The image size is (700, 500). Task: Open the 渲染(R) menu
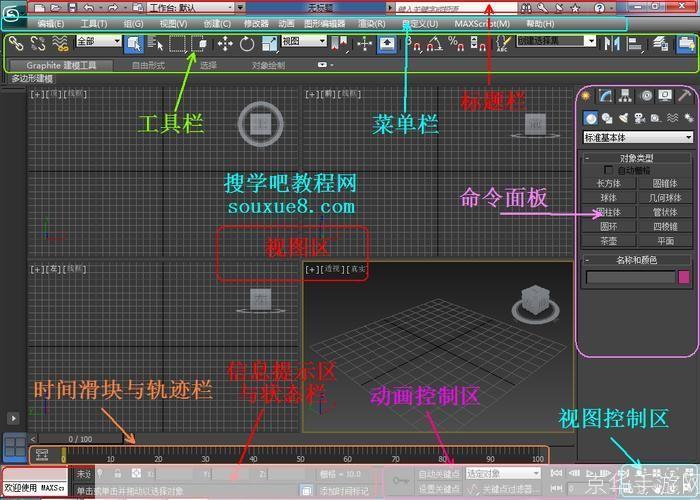point(372,23)
